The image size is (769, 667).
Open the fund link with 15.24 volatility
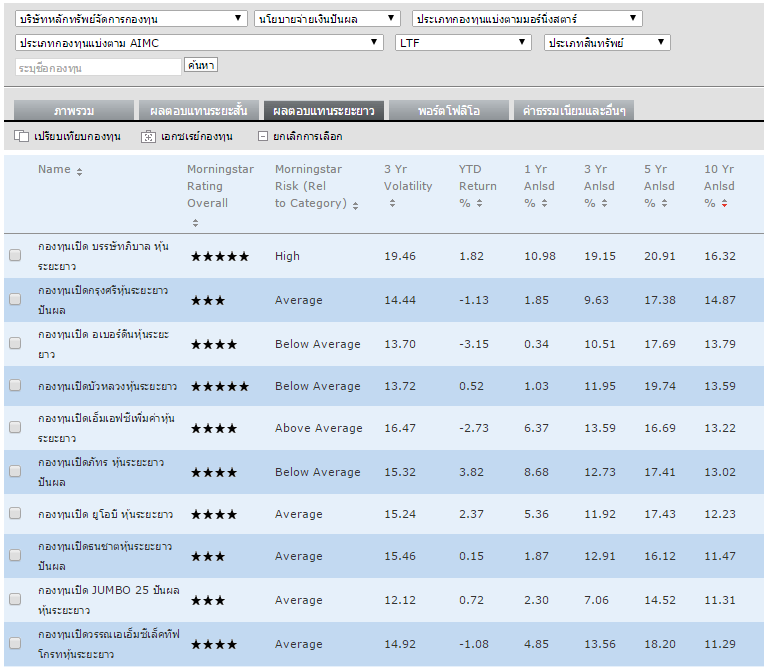(x=105, y=514)
